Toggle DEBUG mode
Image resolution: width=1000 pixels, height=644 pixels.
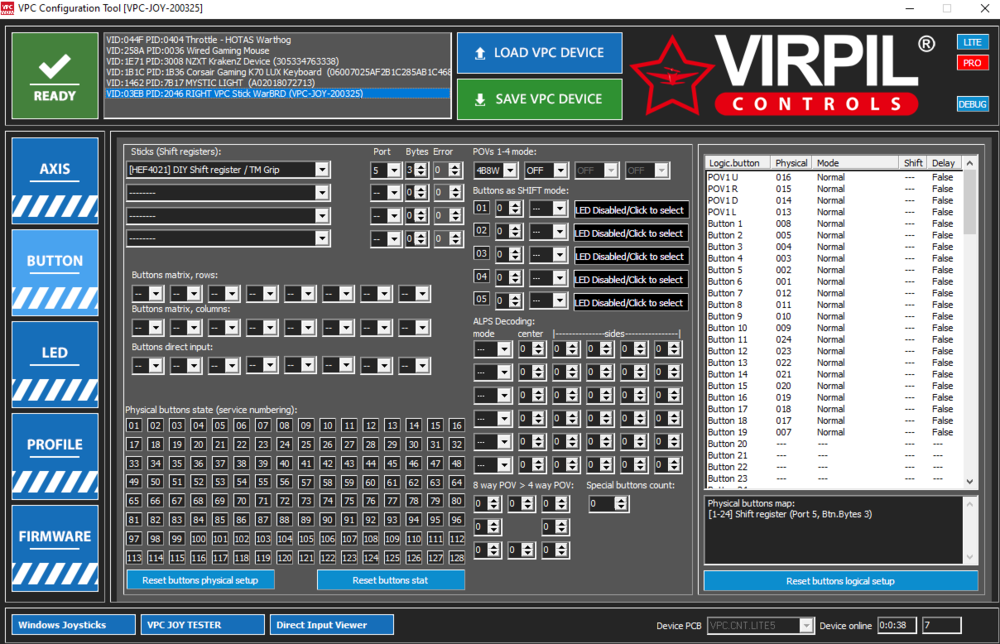972,104
